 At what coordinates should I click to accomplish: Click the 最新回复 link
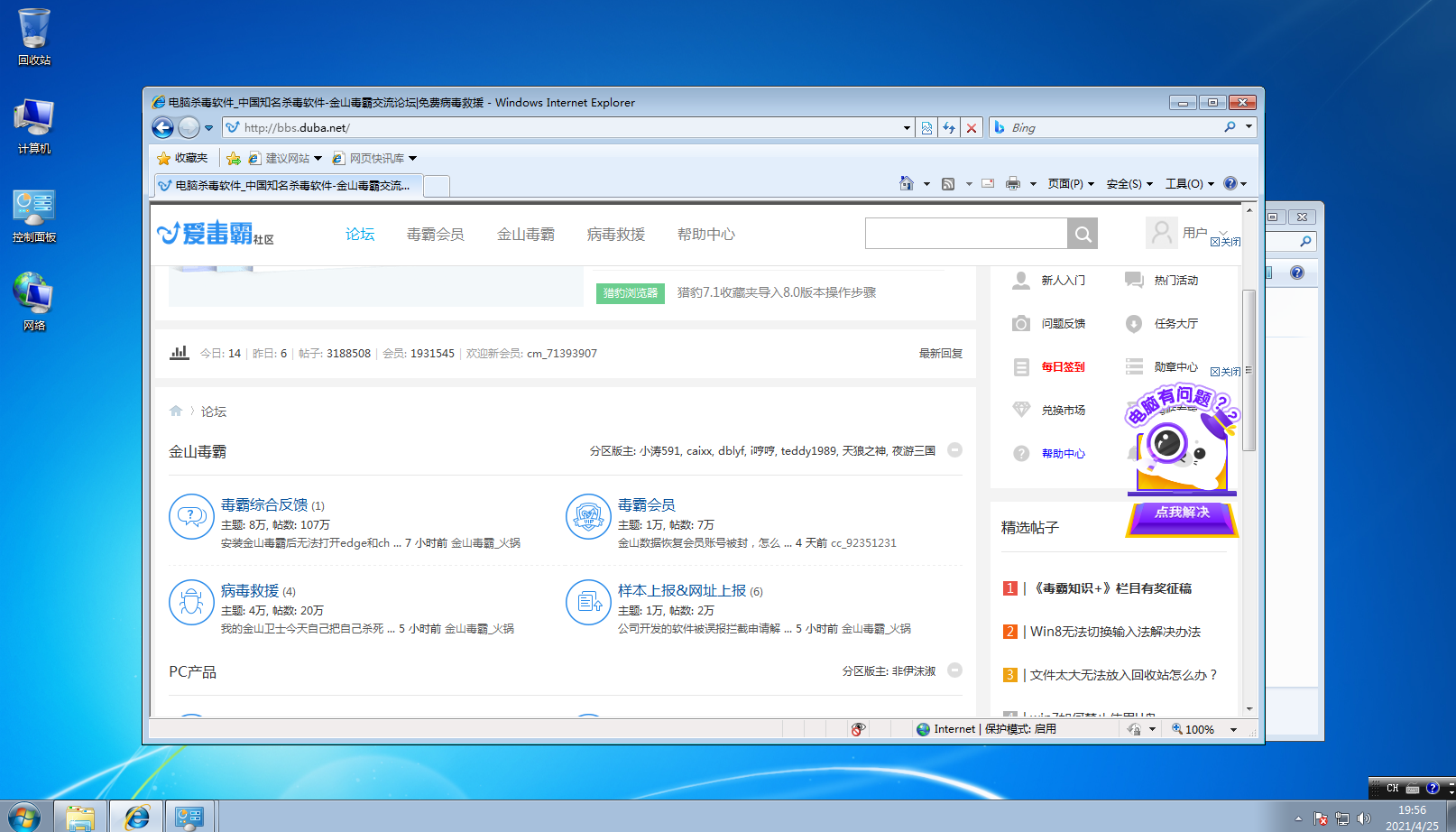pyautogui.click(x=941, y=354)
